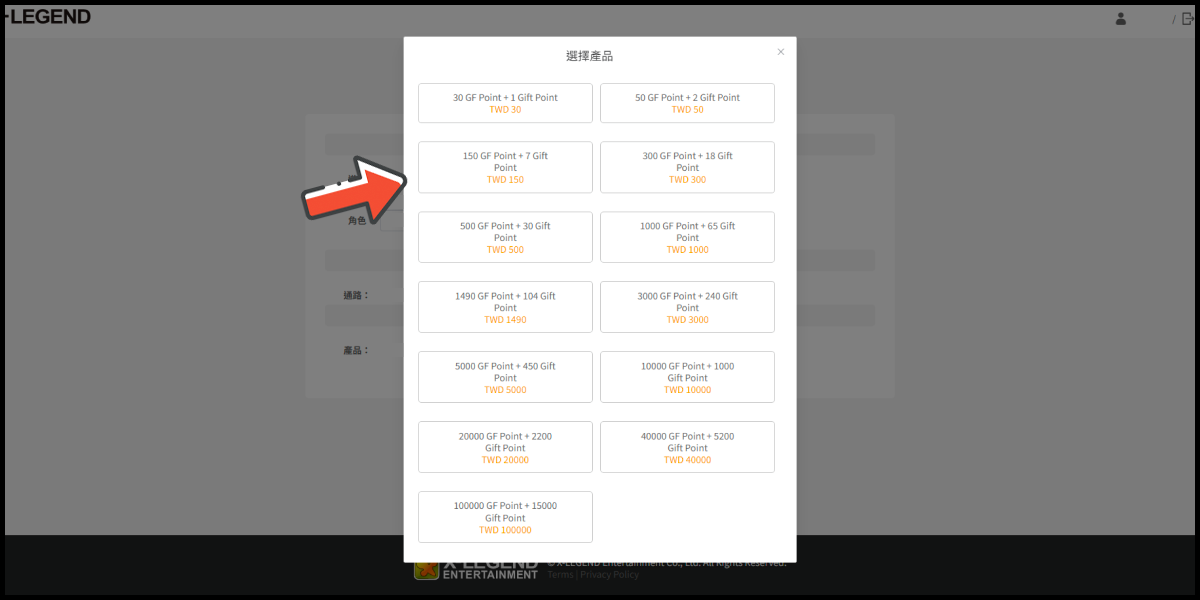Choose the TWD 300 product option
This screenshot has width=1200, height=600.
[x=687, y=167]
